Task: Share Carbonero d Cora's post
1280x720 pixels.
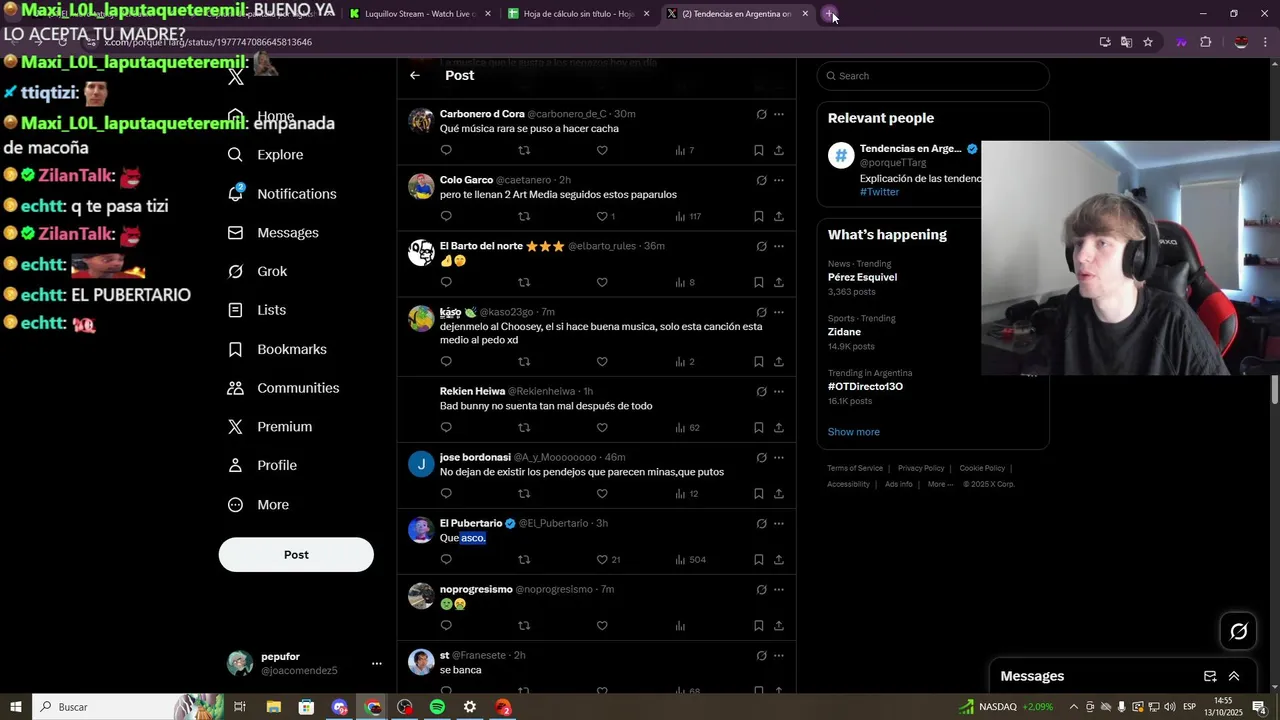Action: point(779,150)
